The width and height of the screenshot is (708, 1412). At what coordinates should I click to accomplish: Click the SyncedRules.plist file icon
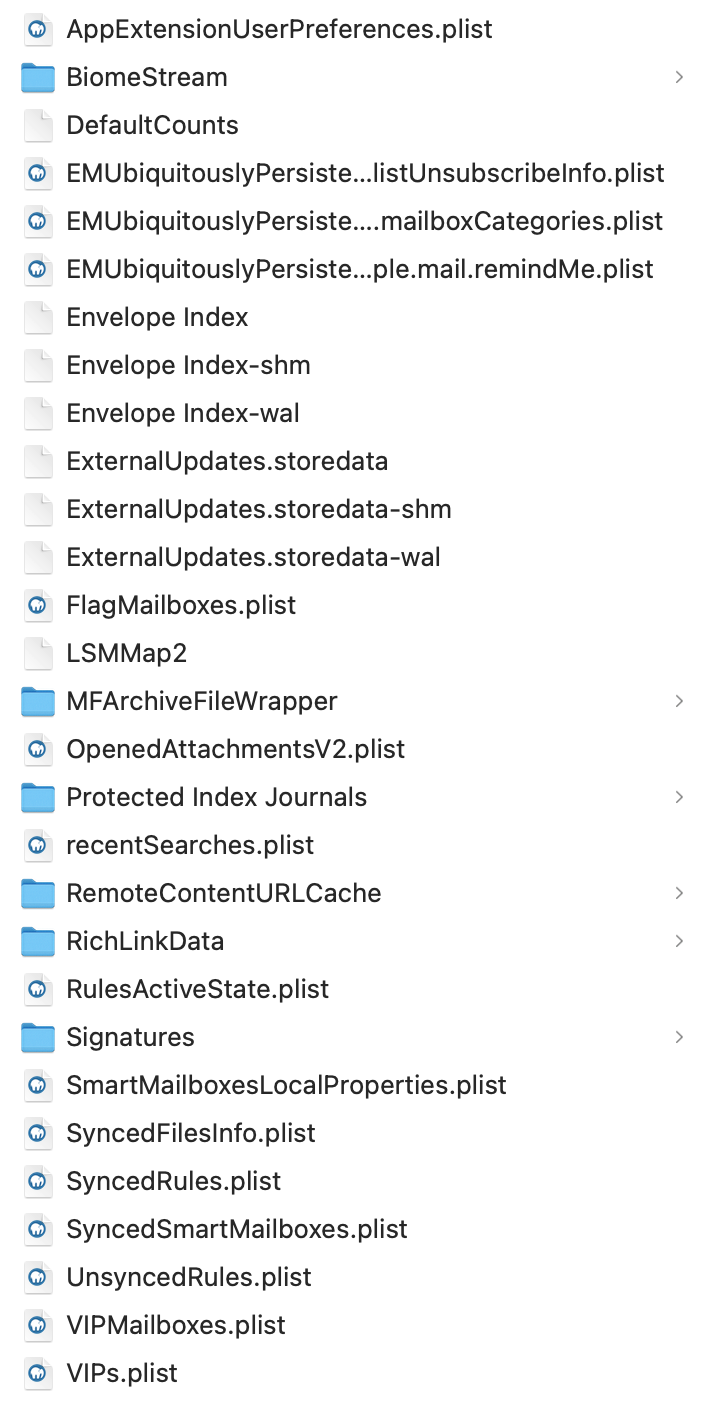click(38, 1181)
